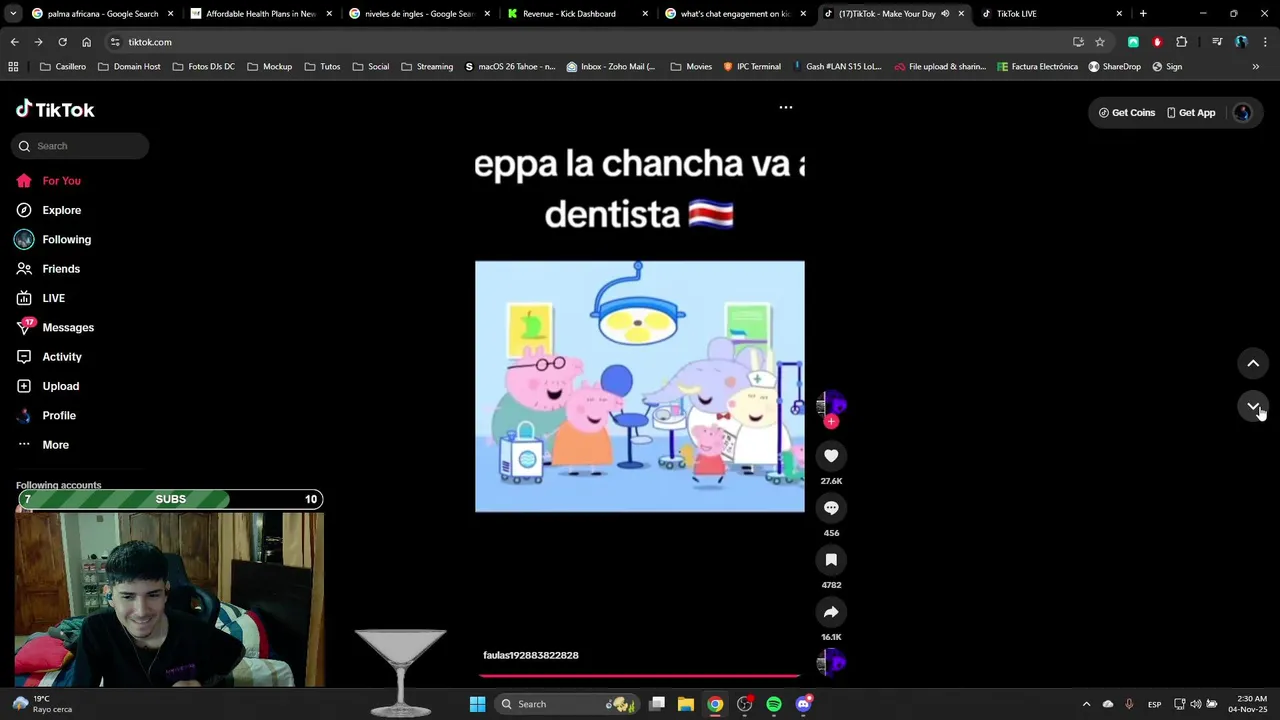Open the three-dot video options menu
1280x720 pixels.
tap(786, 107)
